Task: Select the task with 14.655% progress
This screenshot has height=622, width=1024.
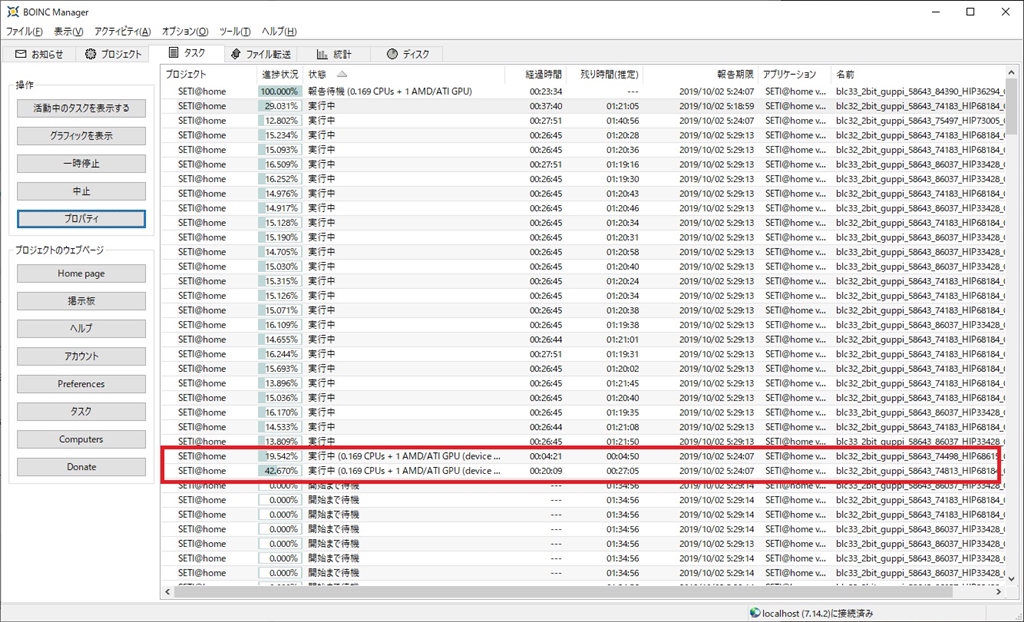Action: tap(583, 339)
